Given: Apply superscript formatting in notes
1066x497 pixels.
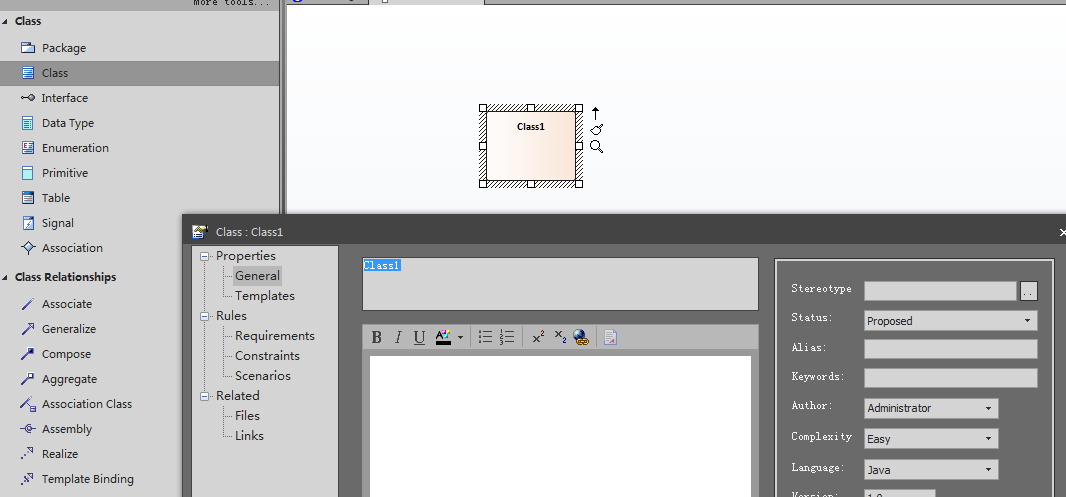Looking at the screenshot, I should 538,337.
